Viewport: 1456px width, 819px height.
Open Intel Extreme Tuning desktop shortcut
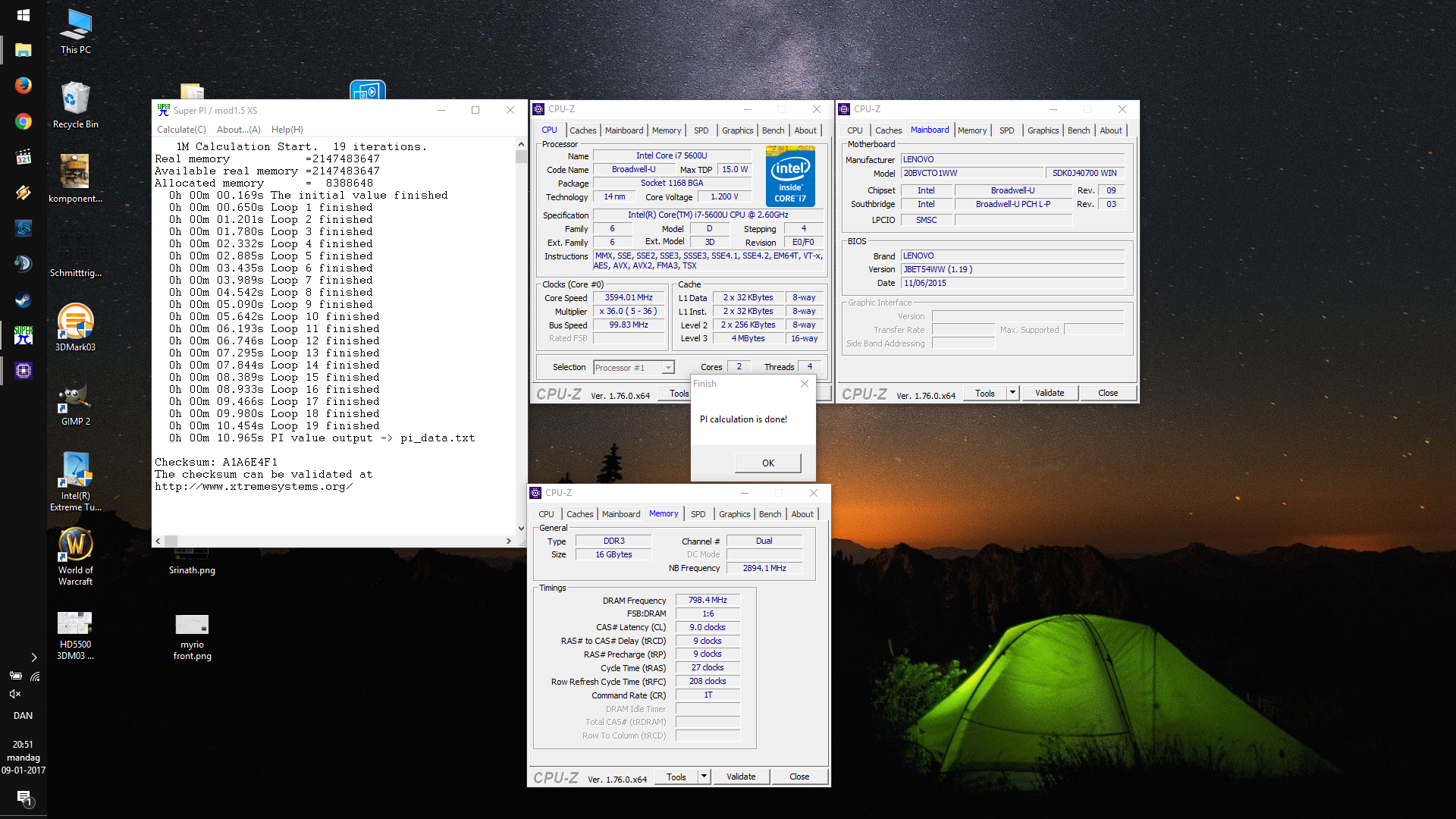click(75, 482)
